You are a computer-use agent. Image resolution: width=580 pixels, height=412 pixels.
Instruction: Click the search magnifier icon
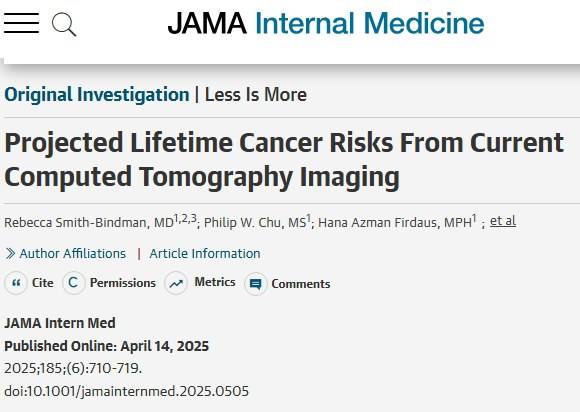click(x=64, y=24)
